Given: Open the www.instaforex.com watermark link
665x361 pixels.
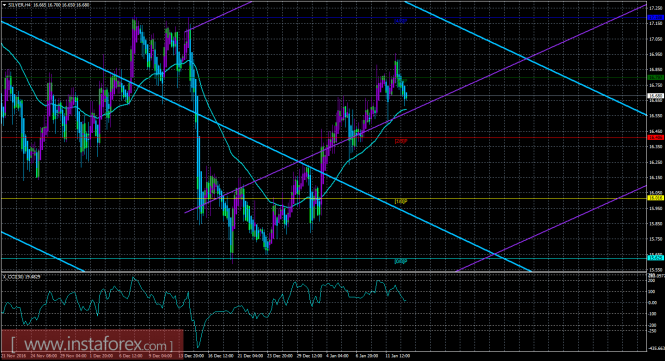Looking at the screenshot, I should 92,344.
